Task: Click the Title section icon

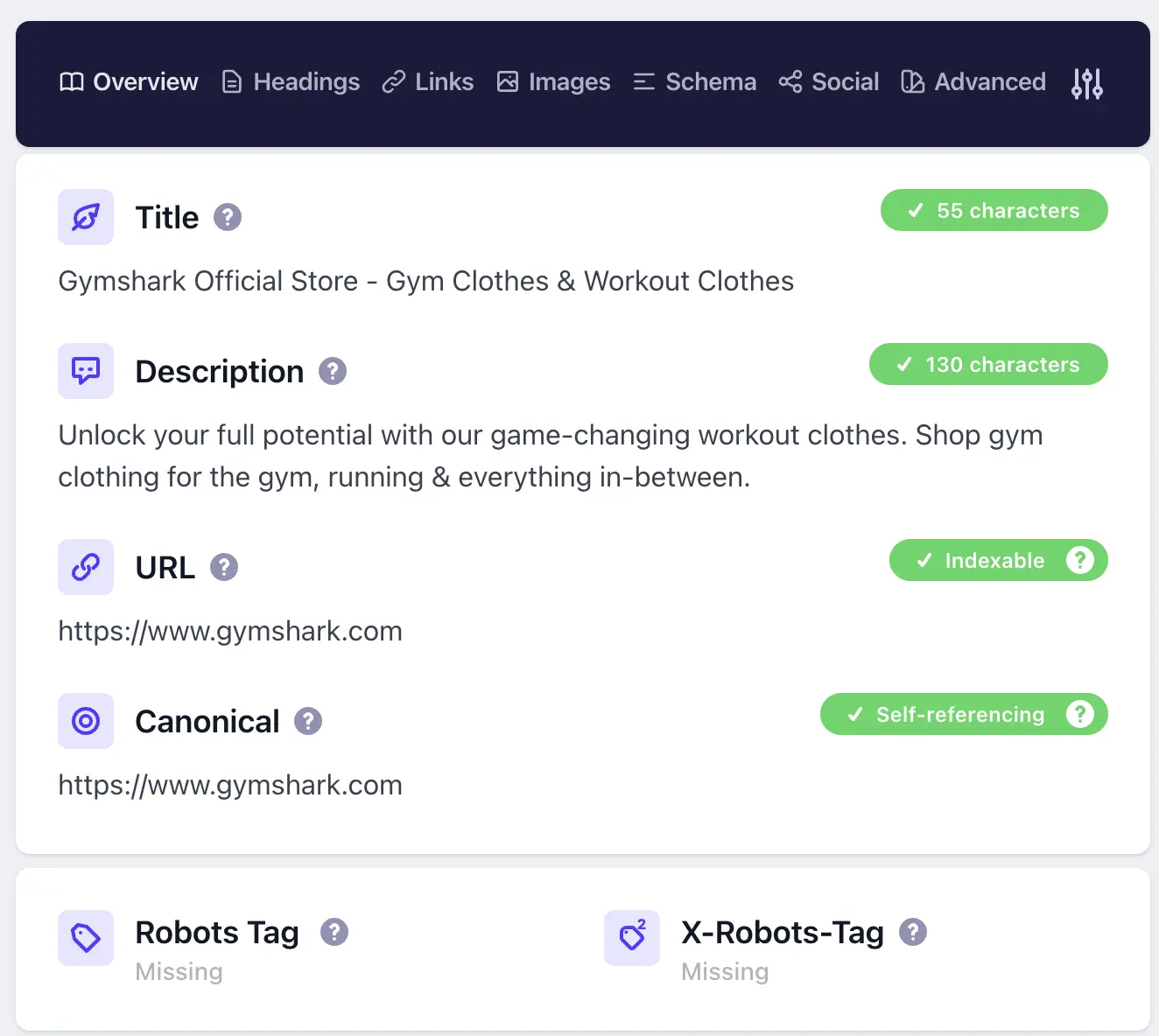Action: pos(86,217)
